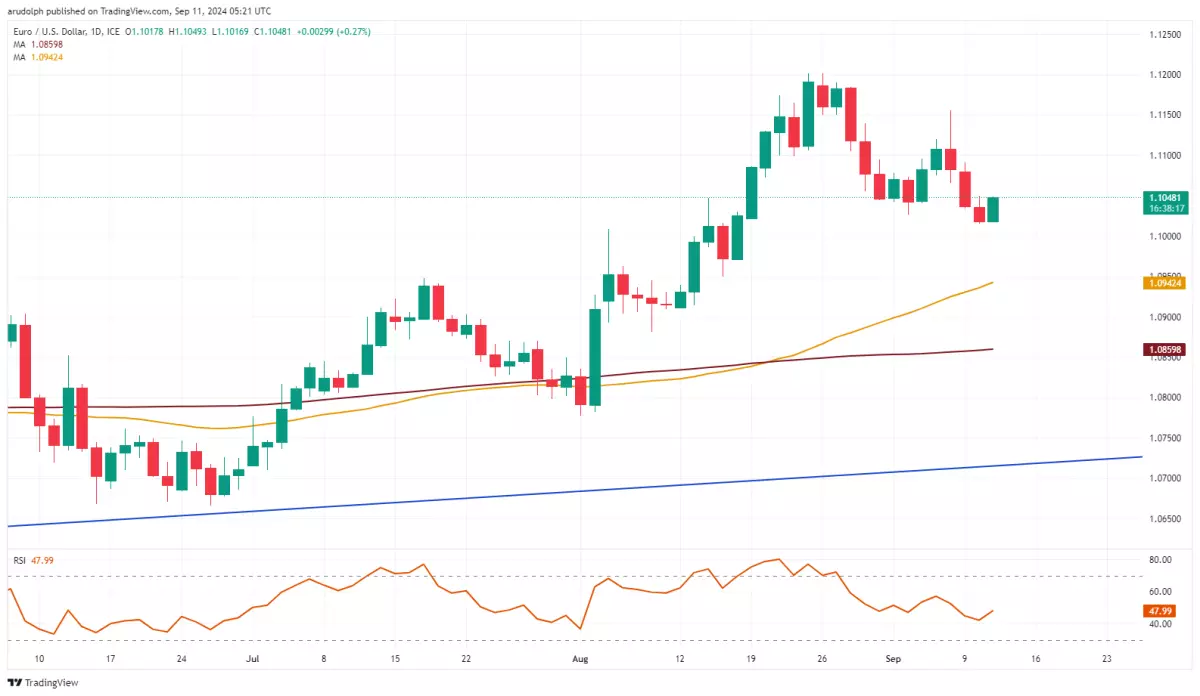Select the orange RSI value tag 47.99
This screenshot has width=1200, height=696.
1160,610
